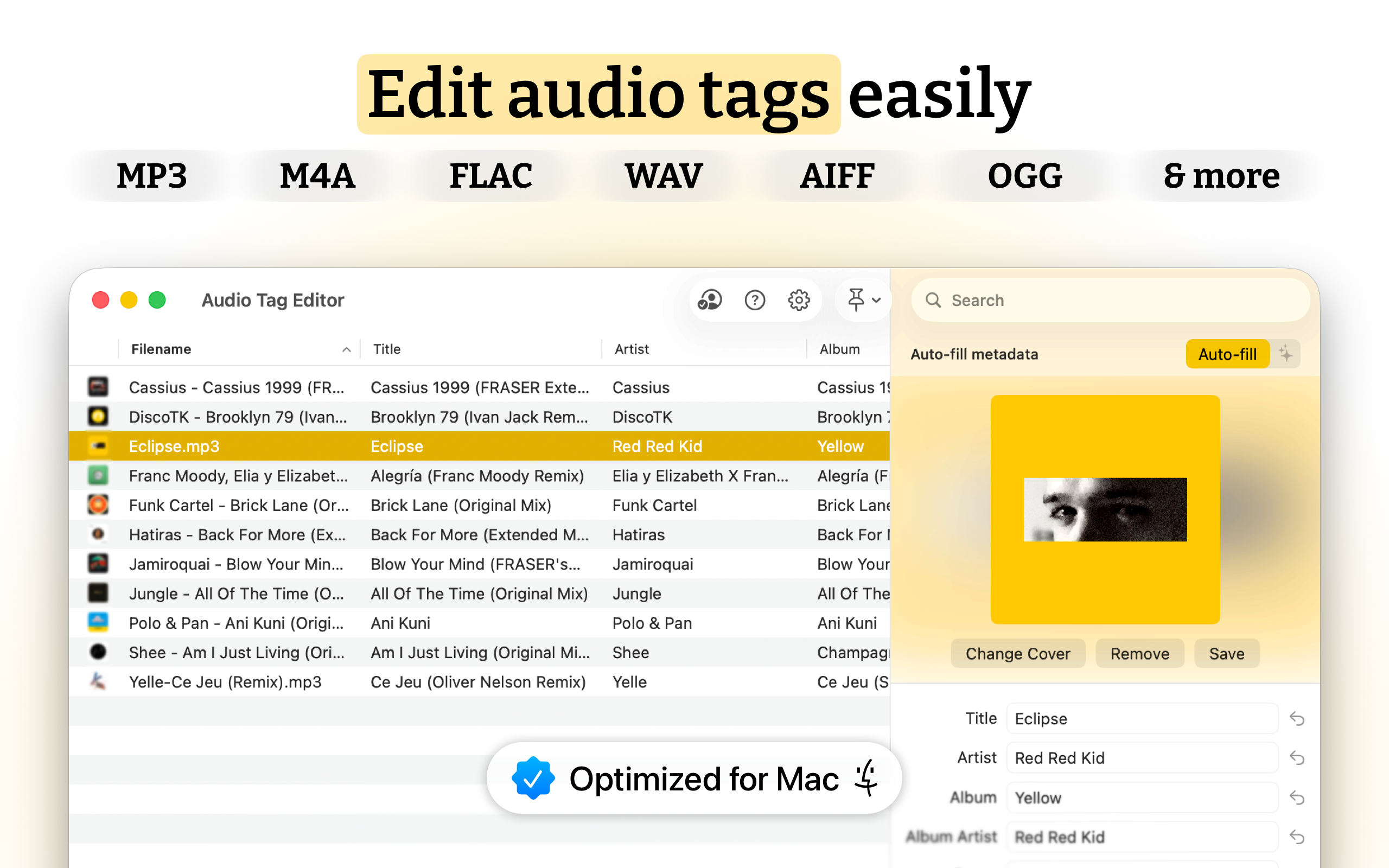This screenshot has width=1389, height=868.
Task: Open the account sync icon in toolbar
Action: 710,299
